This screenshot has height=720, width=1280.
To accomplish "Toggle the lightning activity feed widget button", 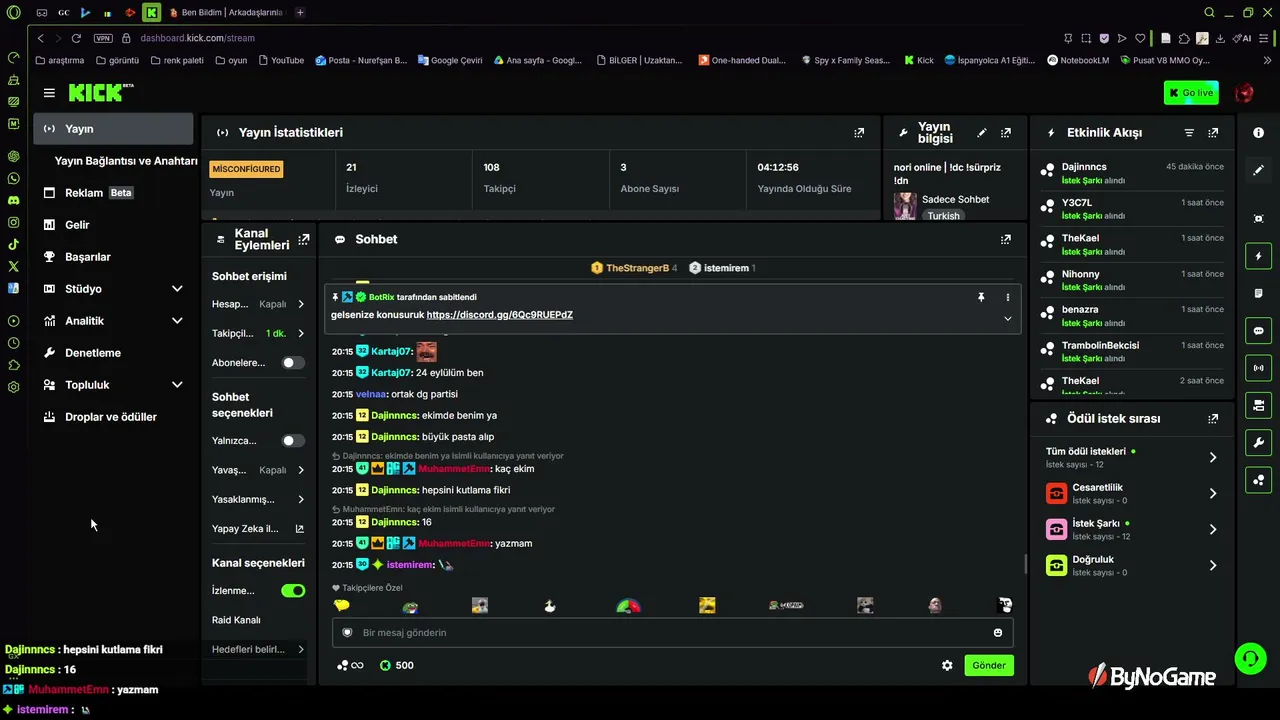I will point(1258,256).
